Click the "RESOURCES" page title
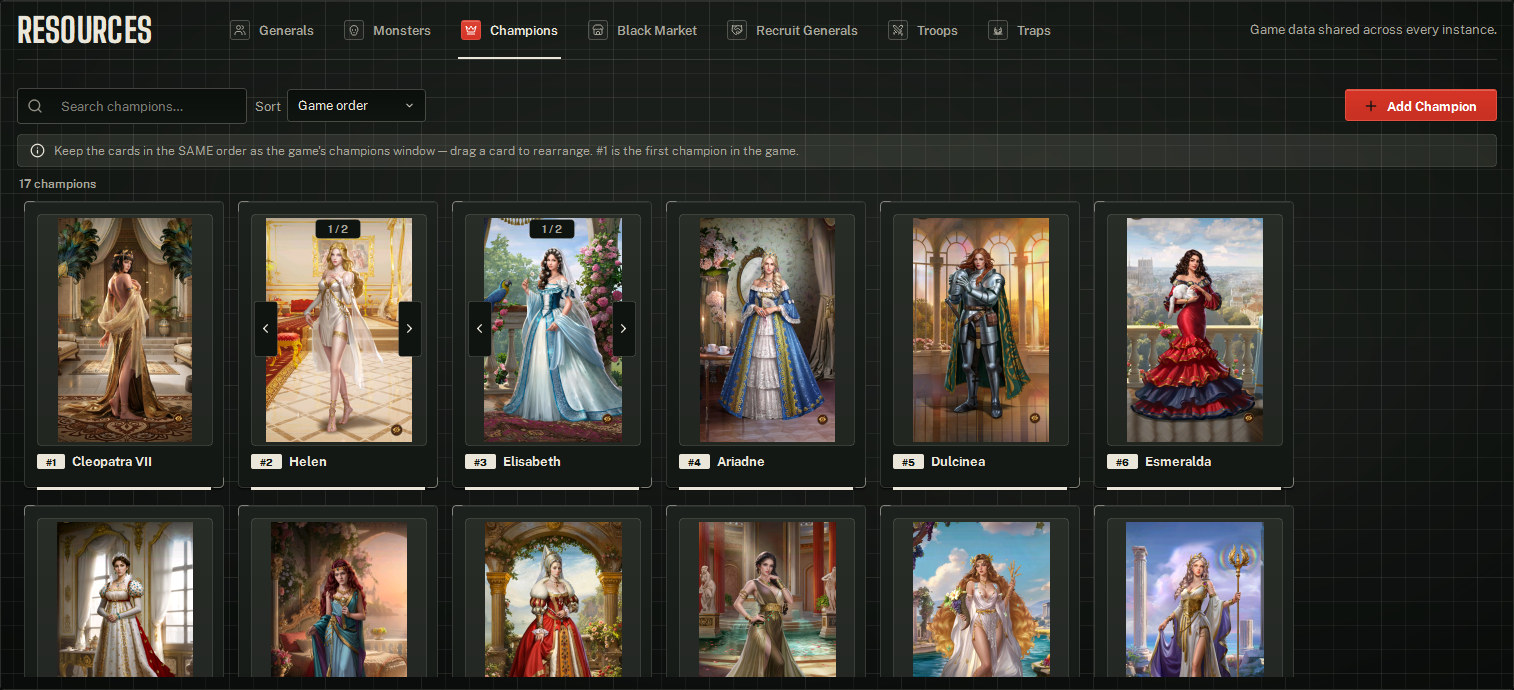Image resolution: width=1514 pixels, height=690 pixels. point(85,30)
